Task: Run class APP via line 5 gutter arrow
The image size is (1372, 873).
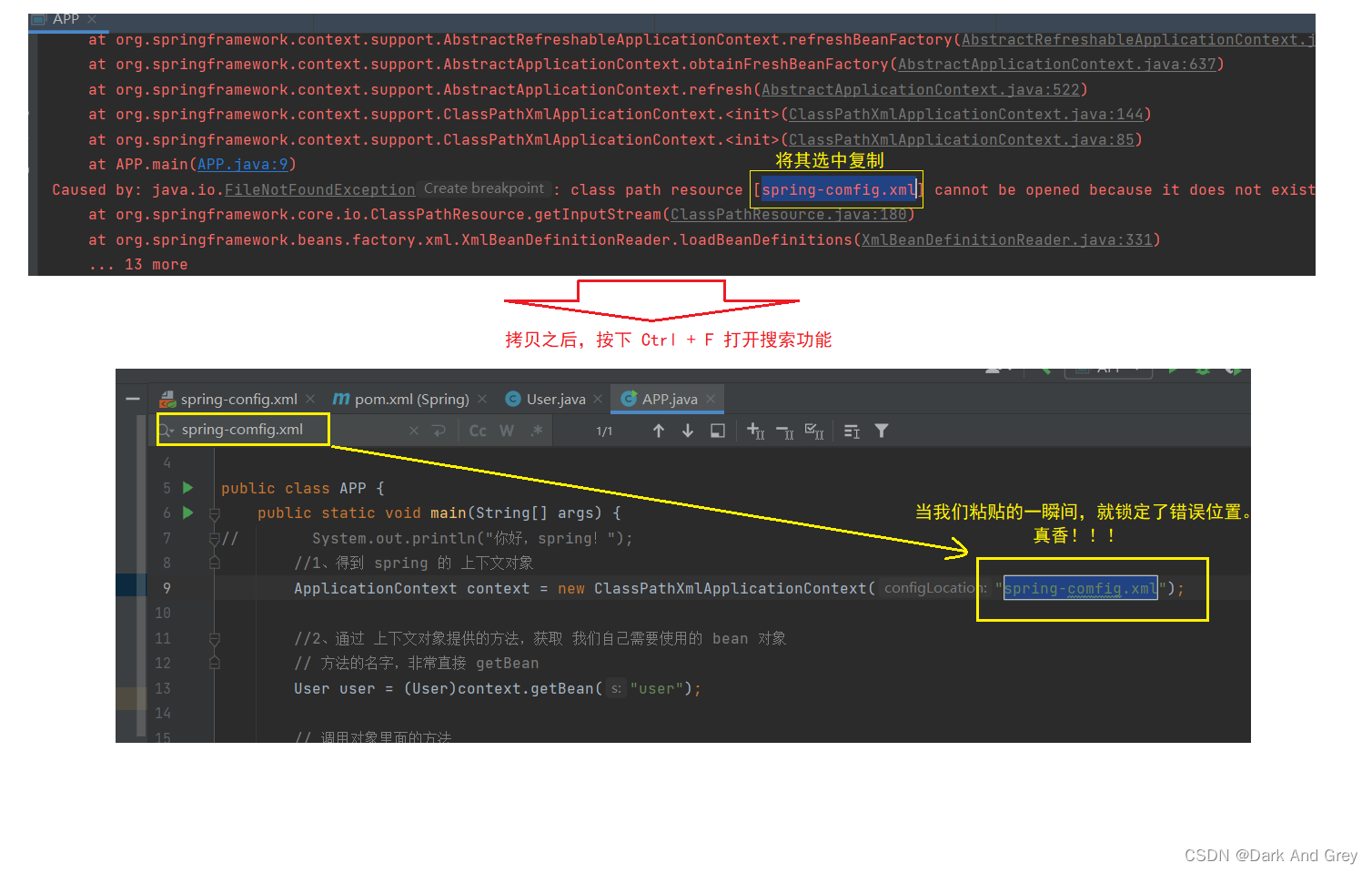Action: click(x=188, y=488)
